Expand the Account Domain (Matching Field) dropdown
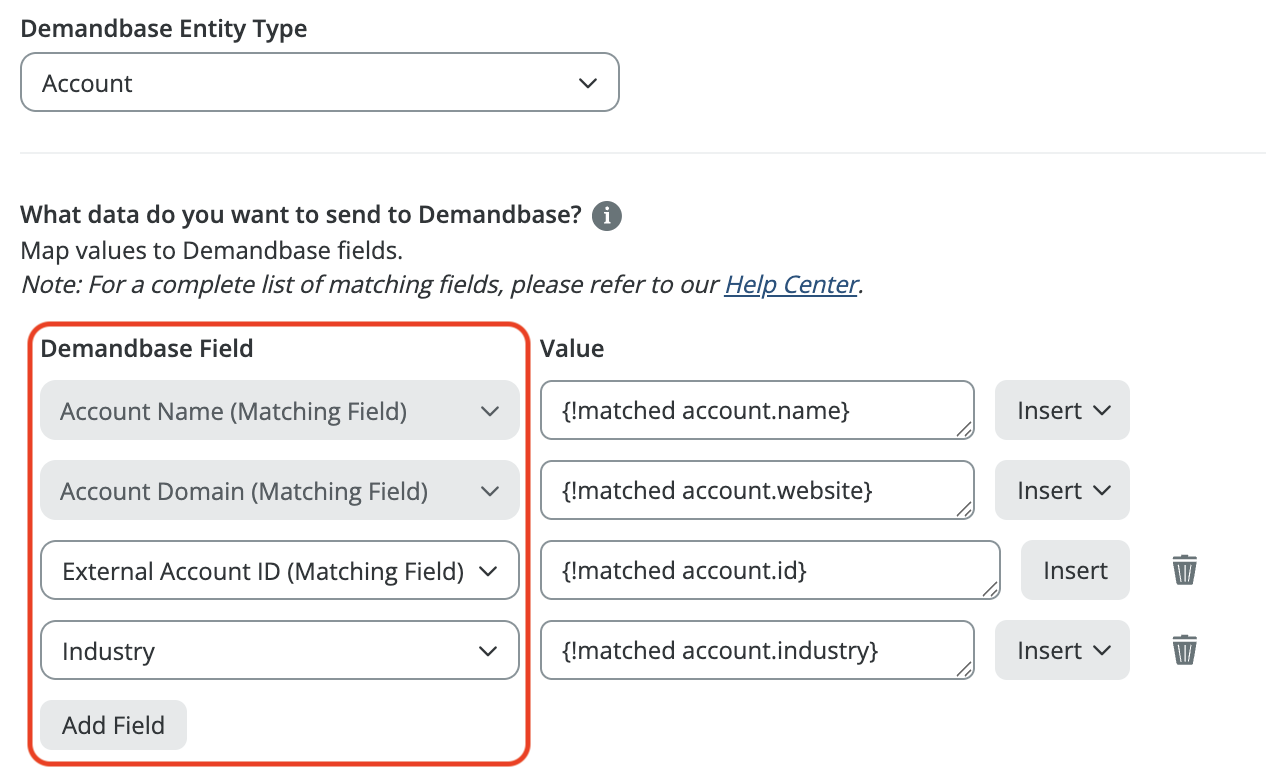 coord(279,491)
